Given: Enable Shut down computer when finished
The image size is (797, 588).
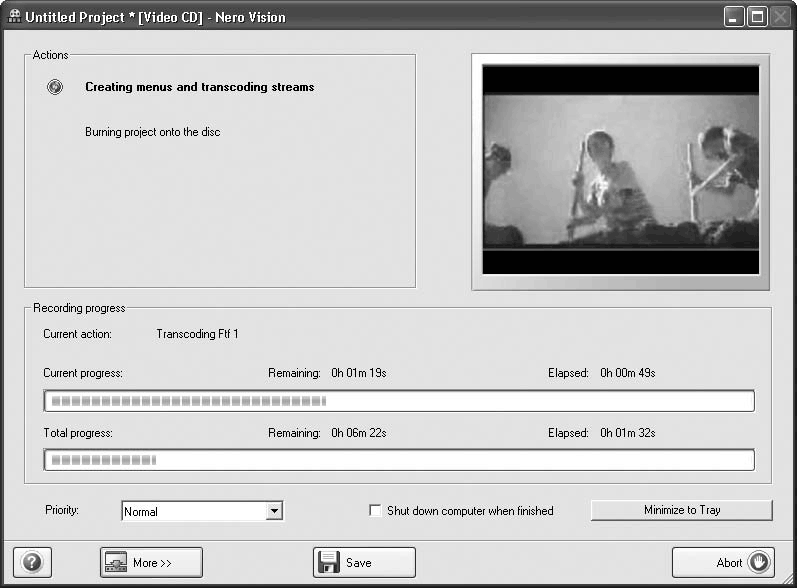Looking at the screenshot, I should [376, 511].
